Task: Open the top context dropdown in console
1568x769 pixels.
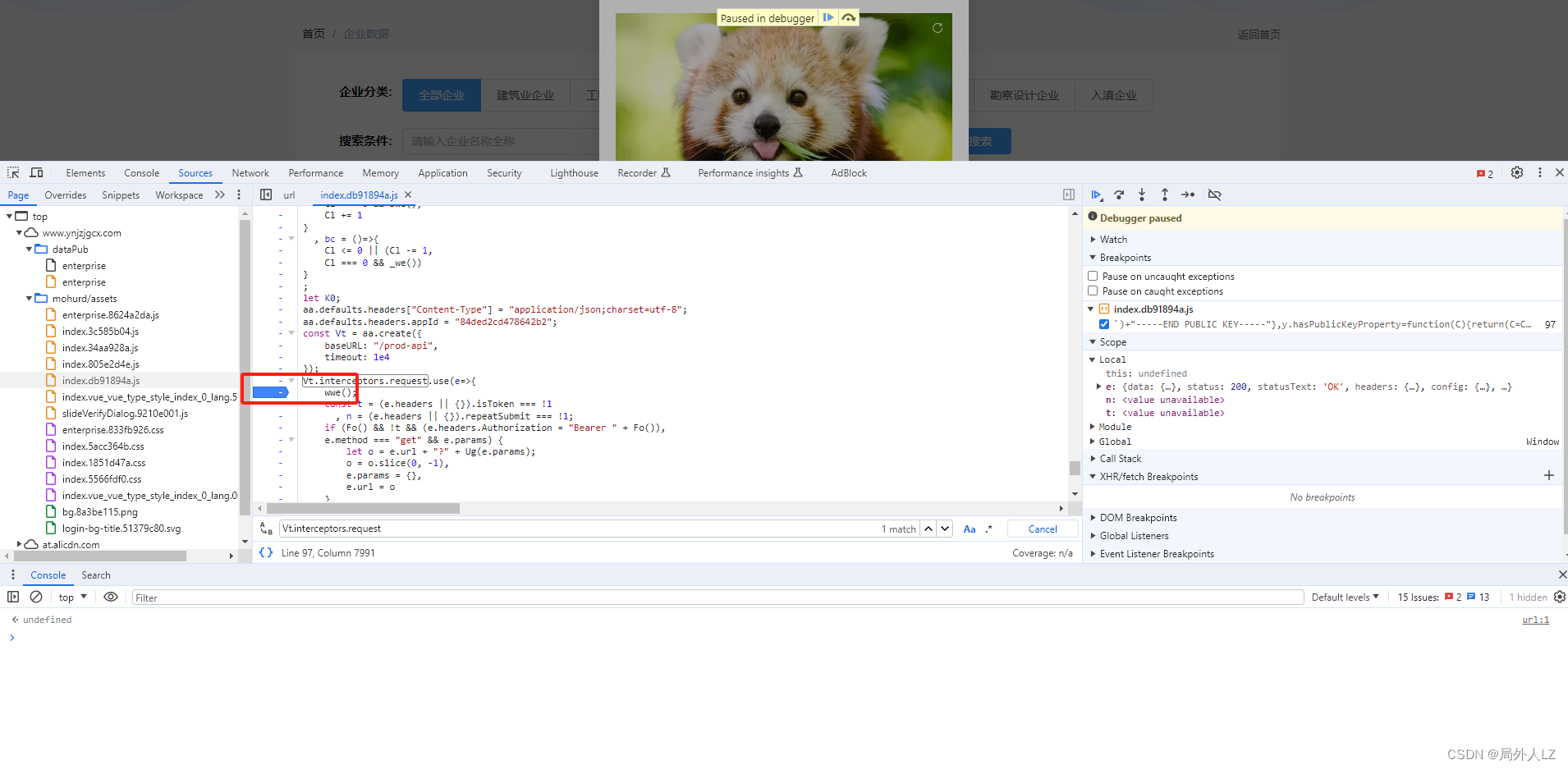Action: 73,597
